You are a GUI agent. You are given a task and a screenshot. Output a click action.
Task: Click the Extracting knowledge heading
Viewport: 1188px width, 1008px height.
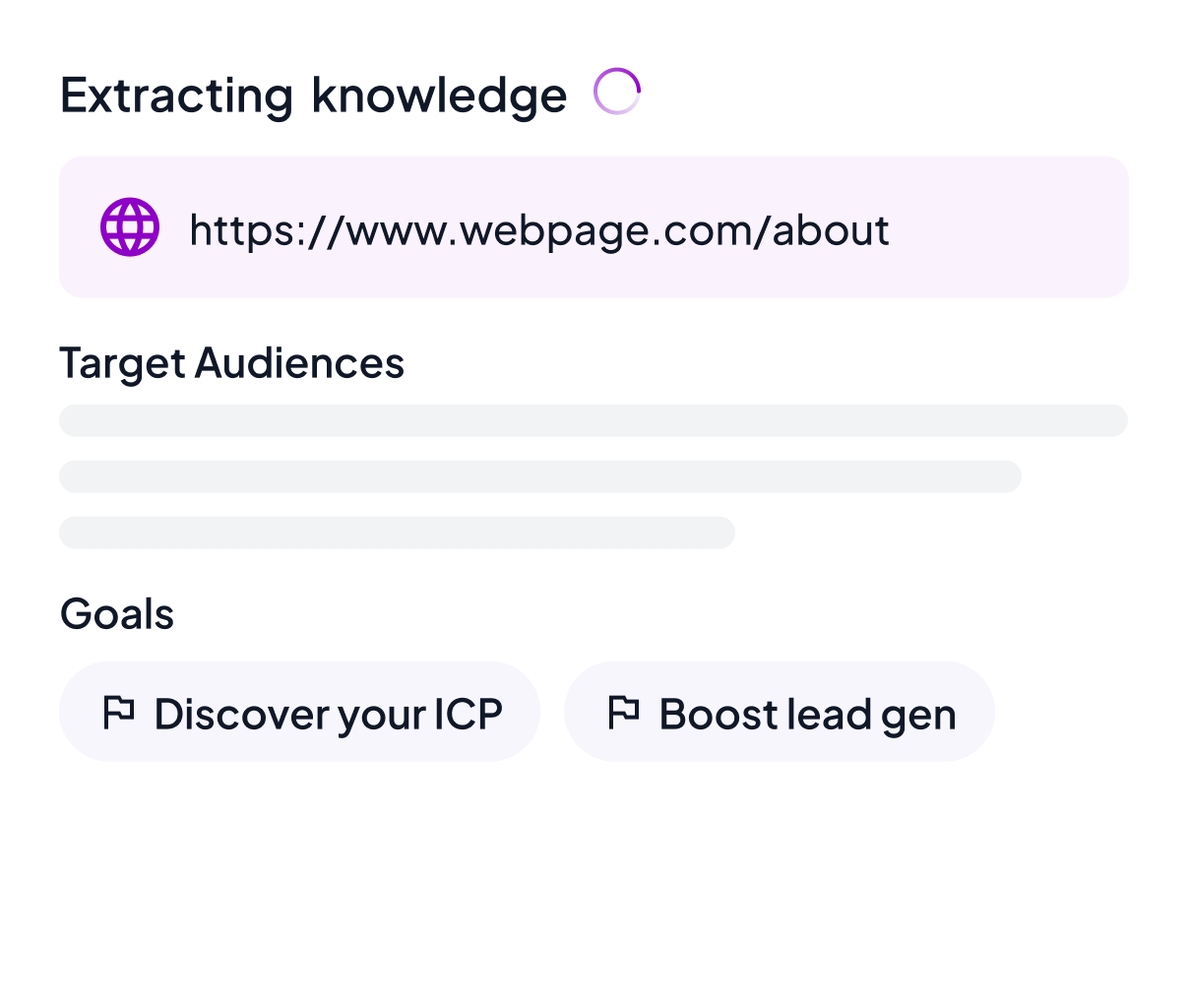(x=313, y=95)
